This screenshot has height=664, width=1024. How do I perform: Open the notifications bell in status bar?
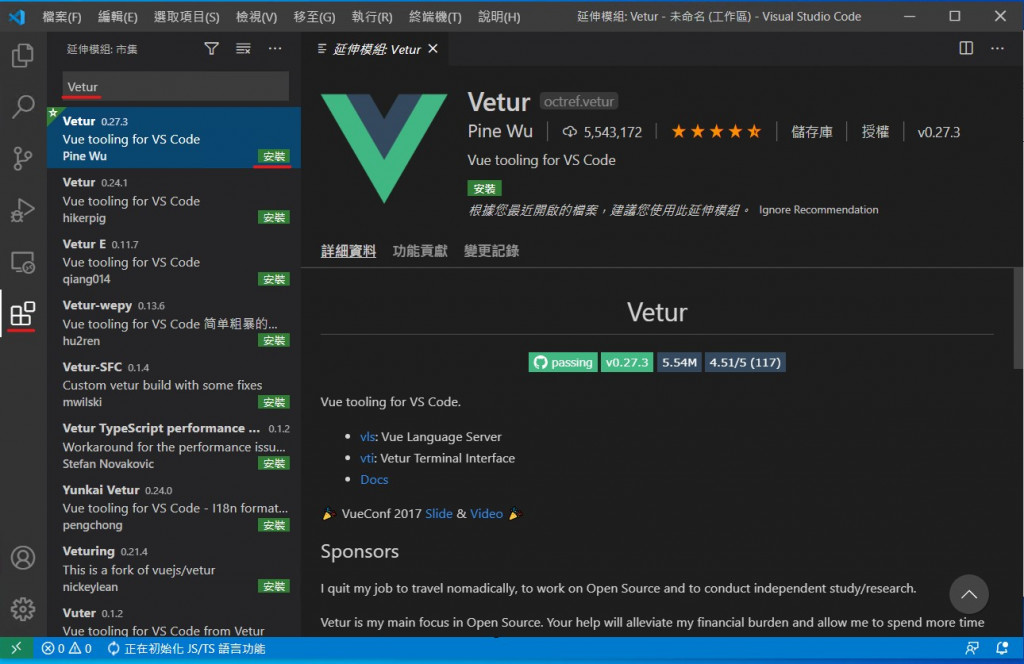coord(1002,648)
